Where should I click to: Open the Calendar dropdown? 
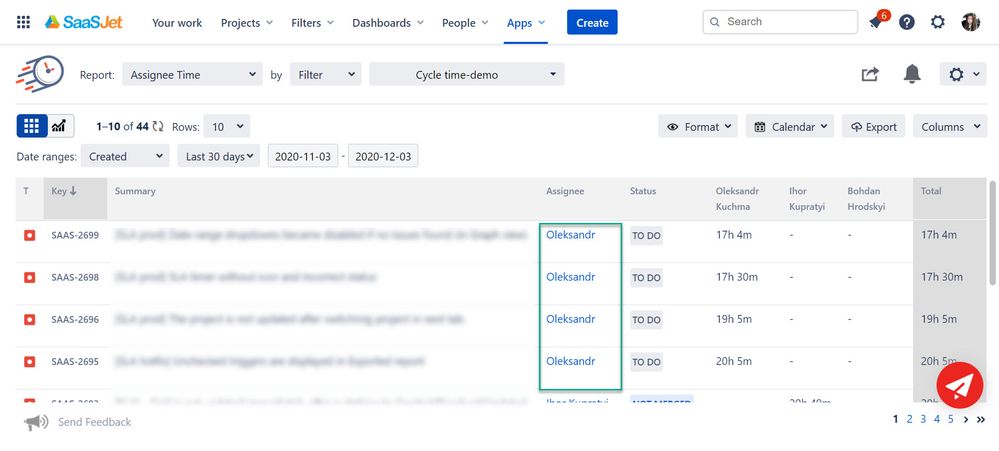(789, 127)
